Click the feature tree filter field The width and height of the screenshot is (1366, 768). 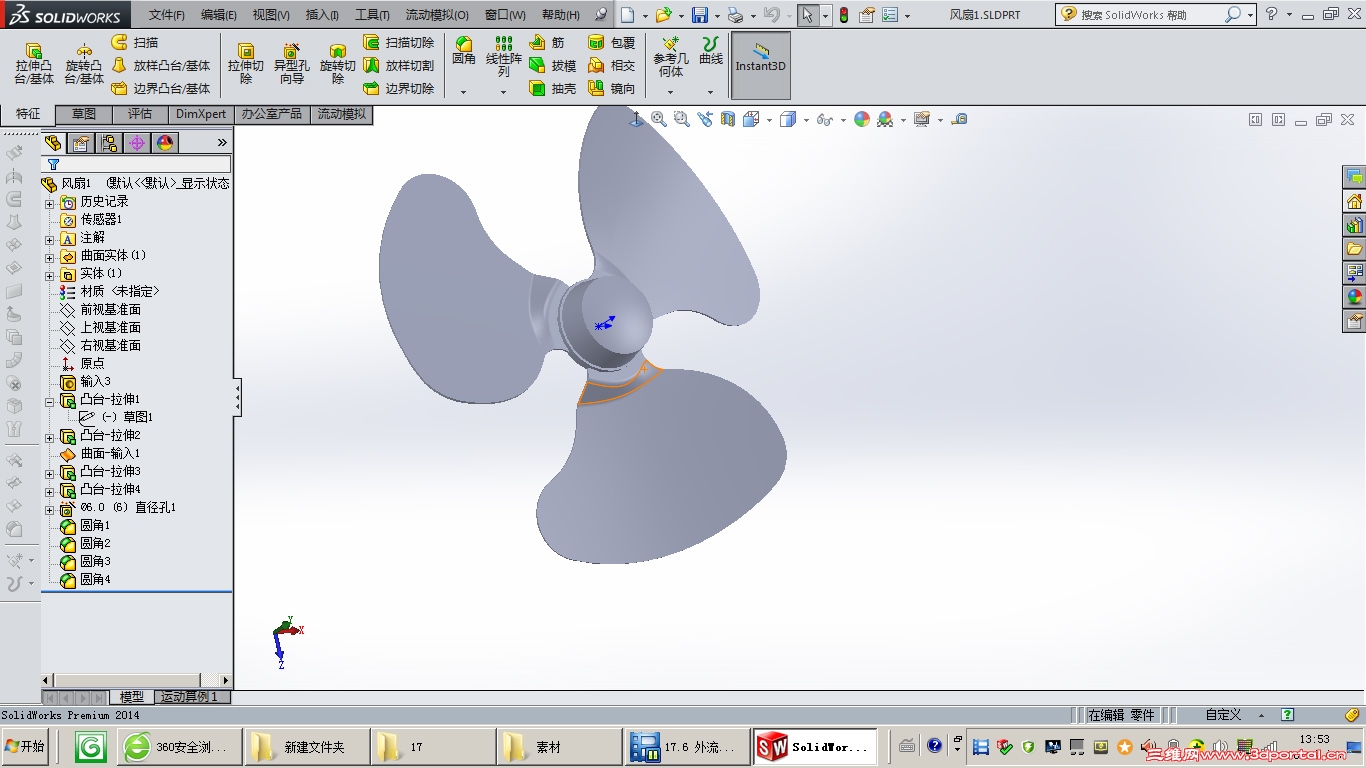point(137,164)
